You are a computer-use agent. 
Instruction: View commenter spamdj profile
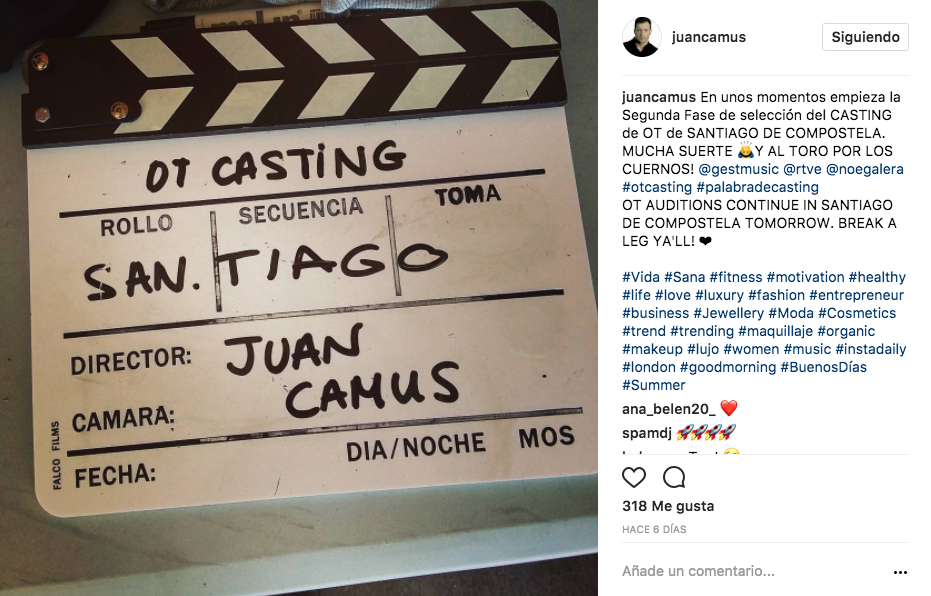(x=647, y=433)
